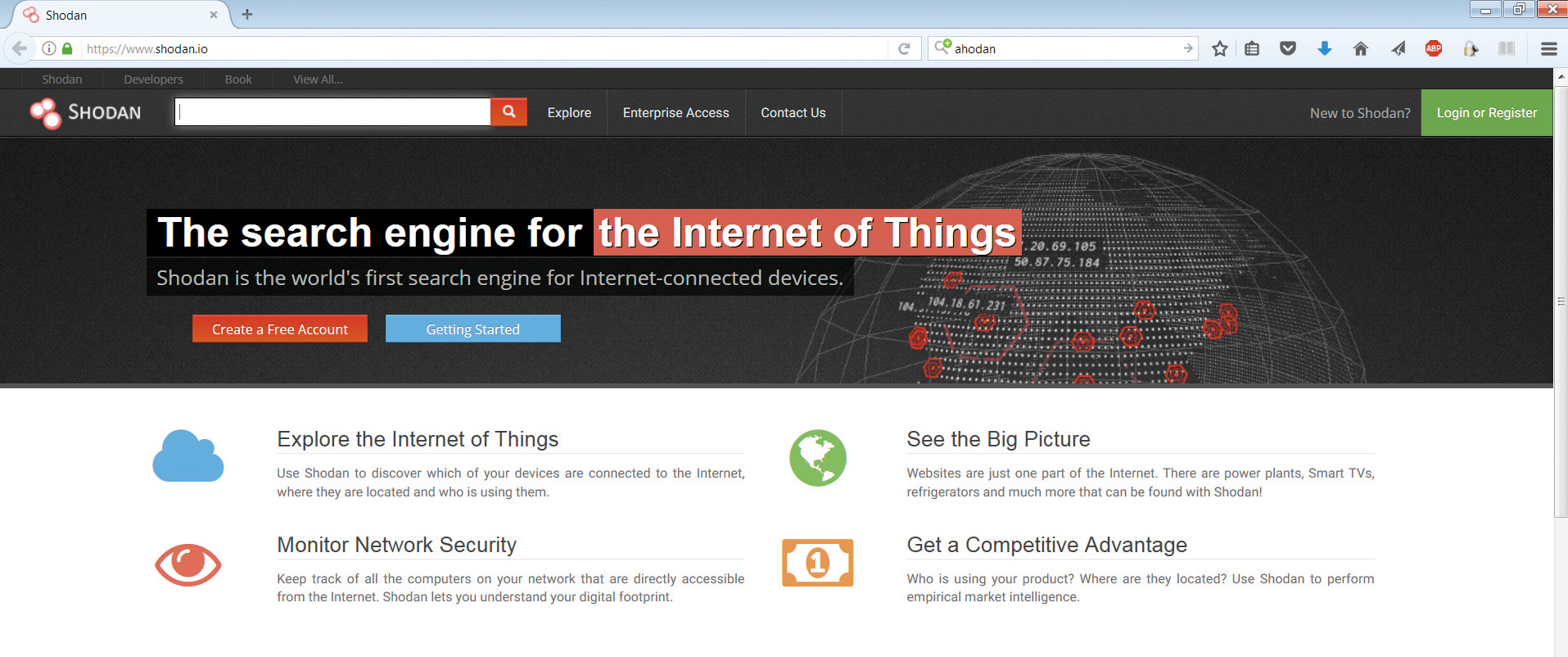This screenshot has height=657, width=1568.
Task: Focus the browser search box containing ahodan
Action: tap(1064, 48)
